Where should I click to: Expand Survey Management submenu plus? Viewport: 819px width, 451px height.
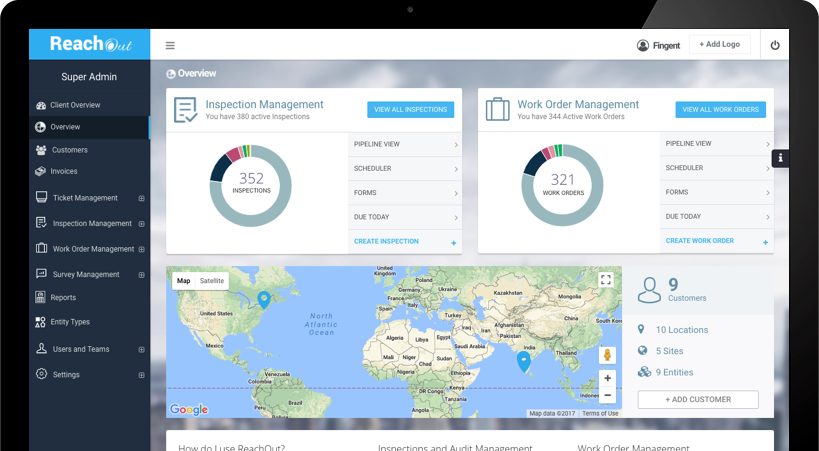pos(142,275)
